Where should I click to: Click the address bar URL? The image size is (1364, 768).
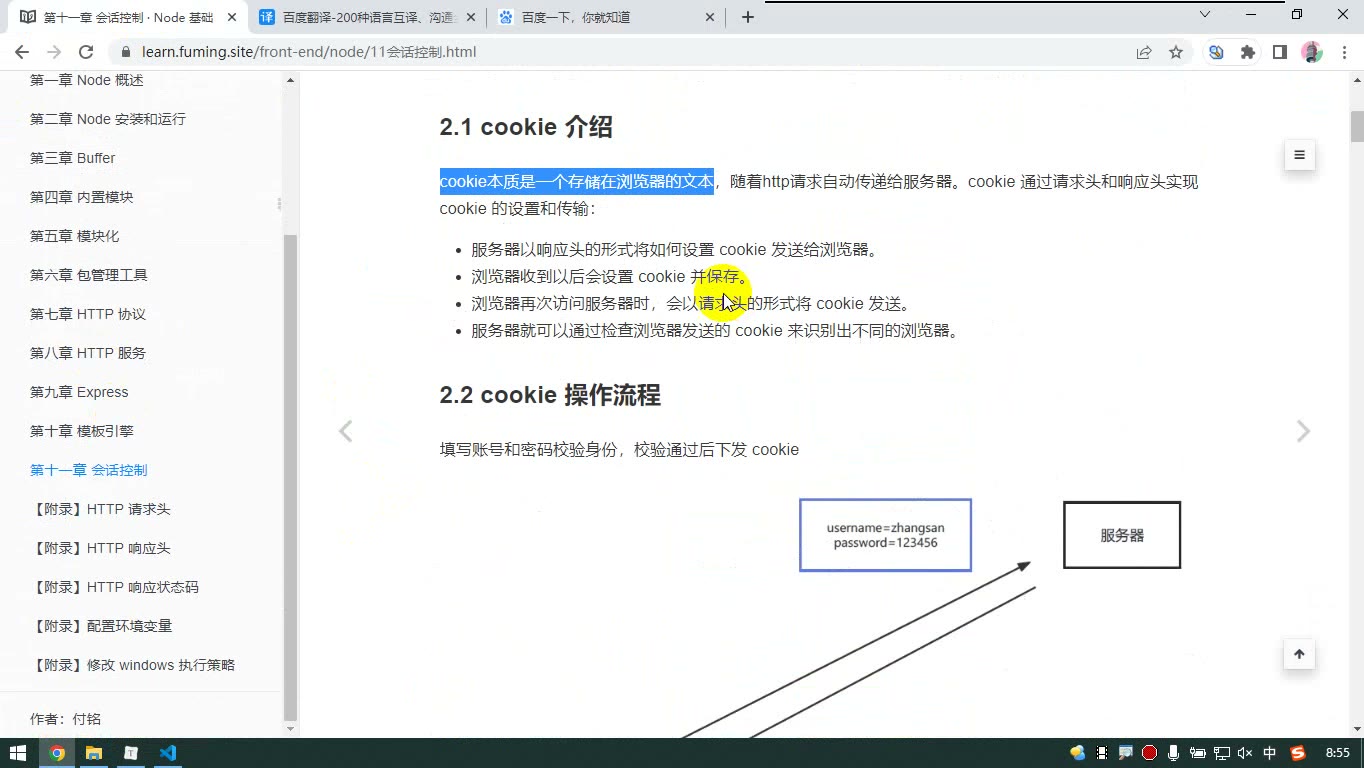(309, 52)
